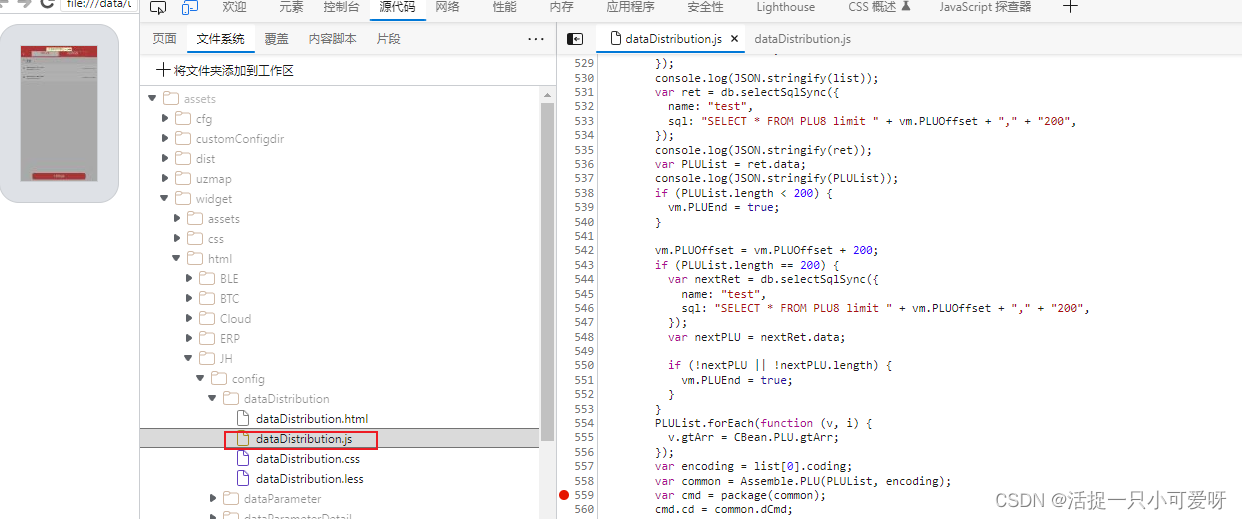Click the file tree scrollbar up arrow
Image resolution: width=1242 pixels, height=519 pixels.
[547, 93]
